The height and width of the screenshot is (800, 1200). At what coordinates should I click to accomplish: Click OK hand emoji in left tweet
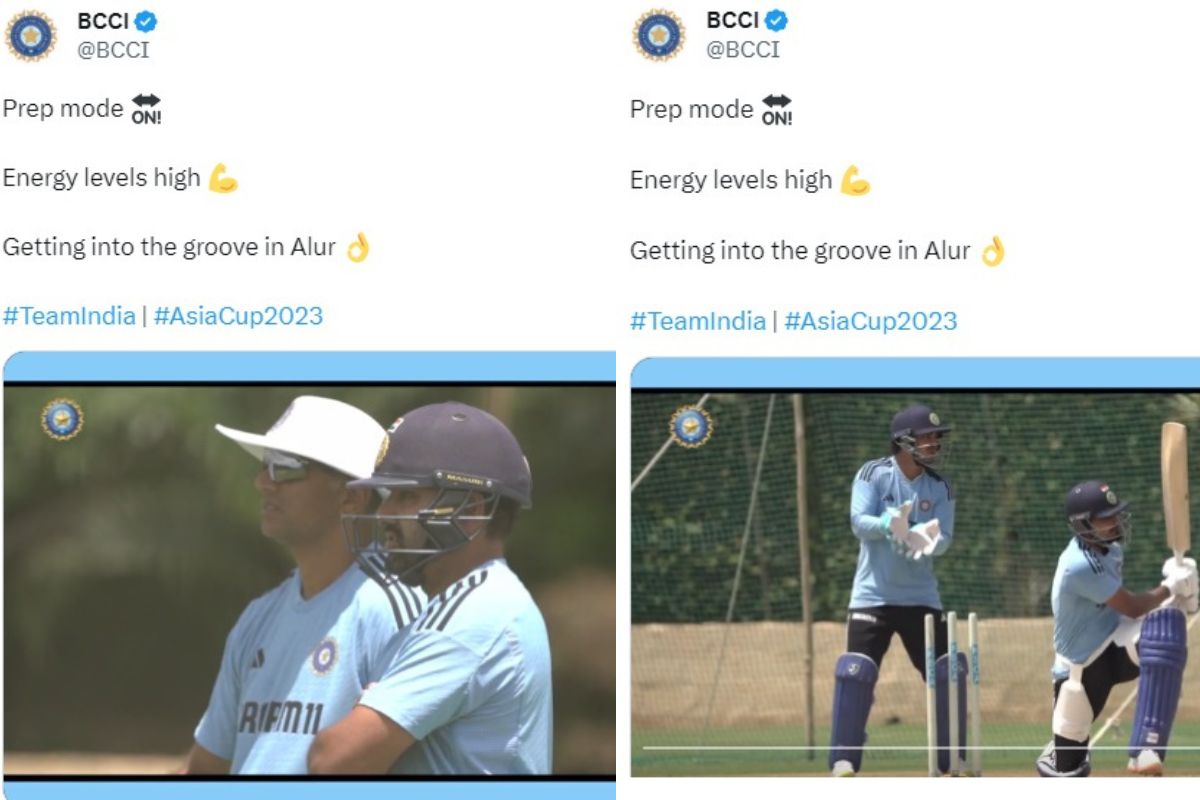[x=357, y=247]
